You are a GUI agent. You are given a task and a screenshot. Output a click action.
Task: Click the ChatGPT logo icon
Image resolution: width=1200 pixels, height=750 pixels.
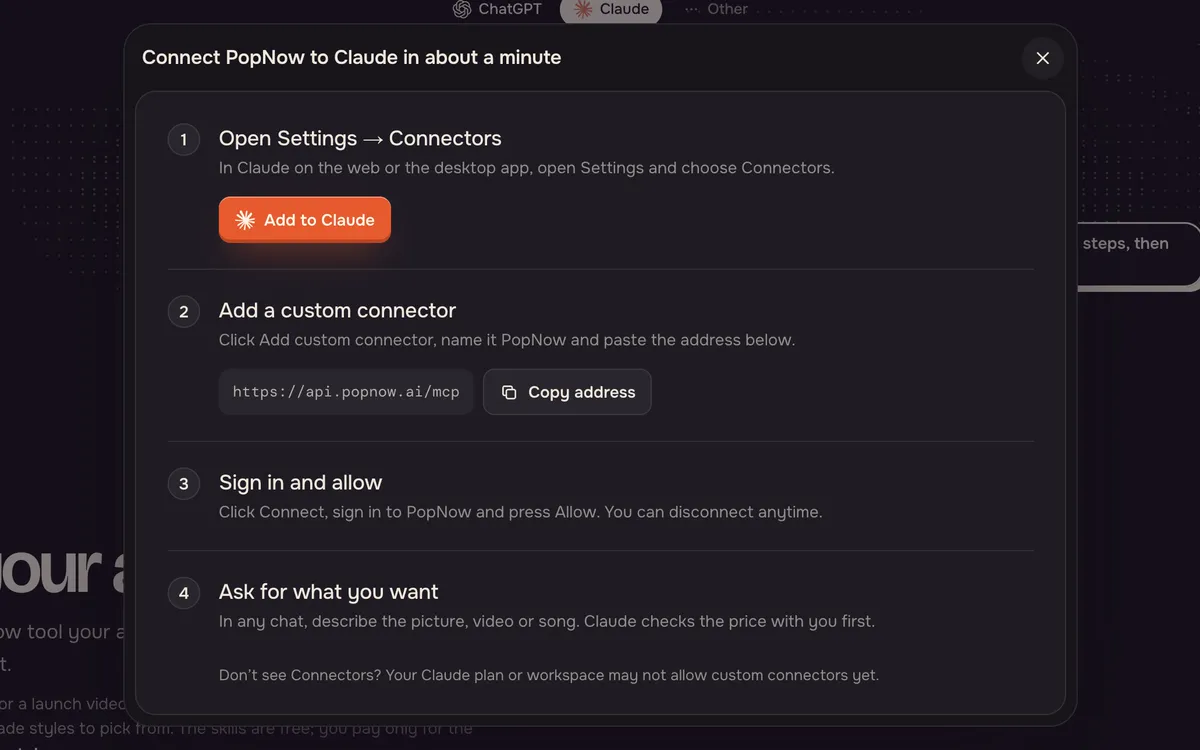click(461, 9)
